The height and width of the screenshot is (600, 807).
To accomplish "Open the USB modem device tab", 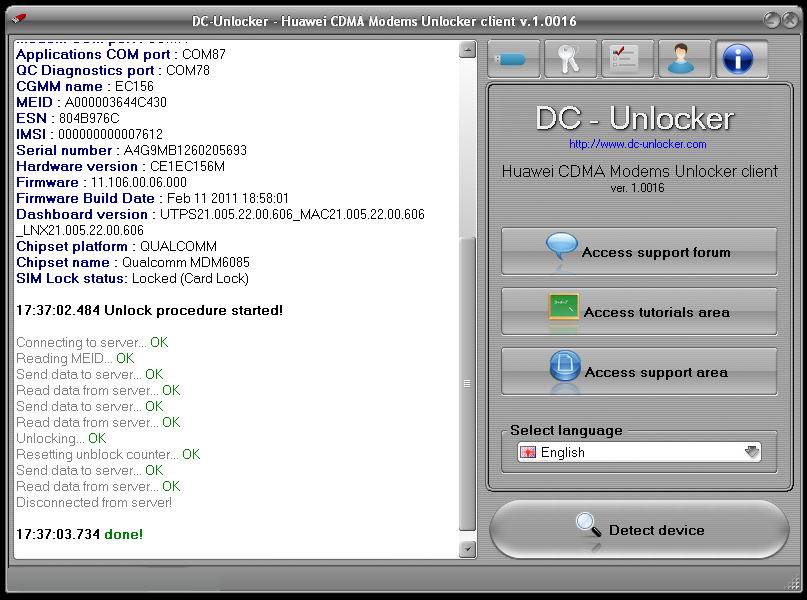I will coord(513,58).
